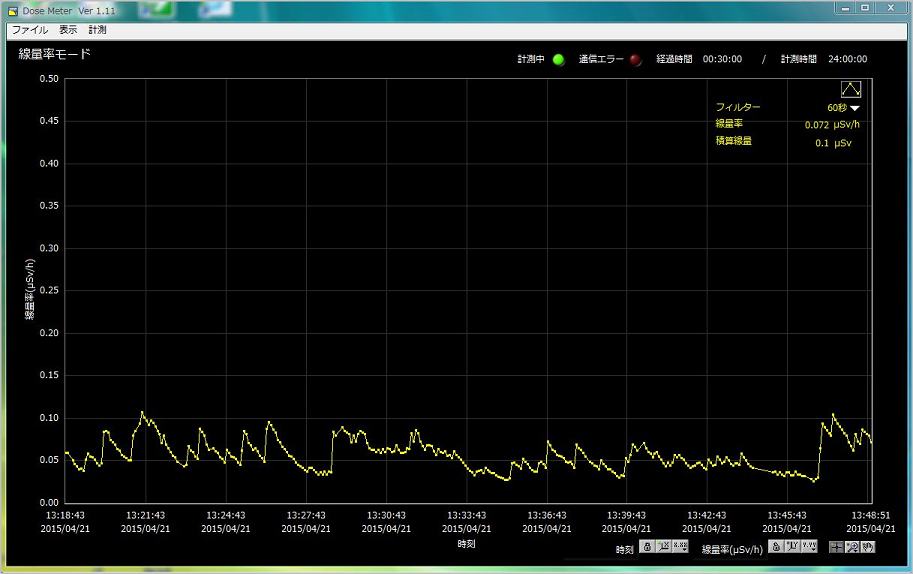Click the 0.50 y-axis maximum value
The image size is (913, 574).
(x=47, y=79)
